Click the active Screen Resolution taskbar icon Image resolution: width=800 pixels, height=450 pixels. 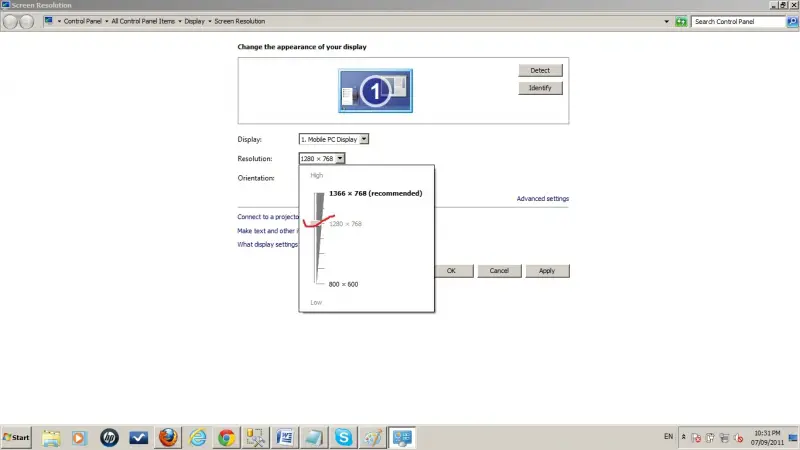(x=402, y=438)
